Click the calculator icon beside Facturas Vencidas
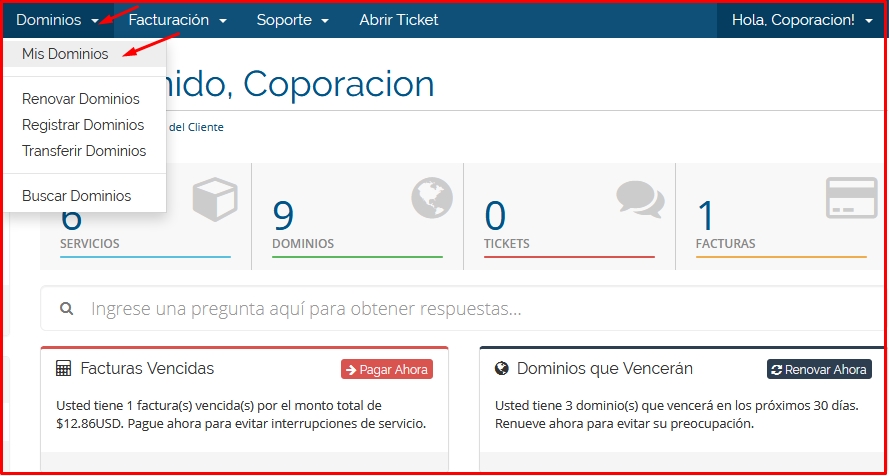Screen dimensions: 889x476 tap(64, 368)
